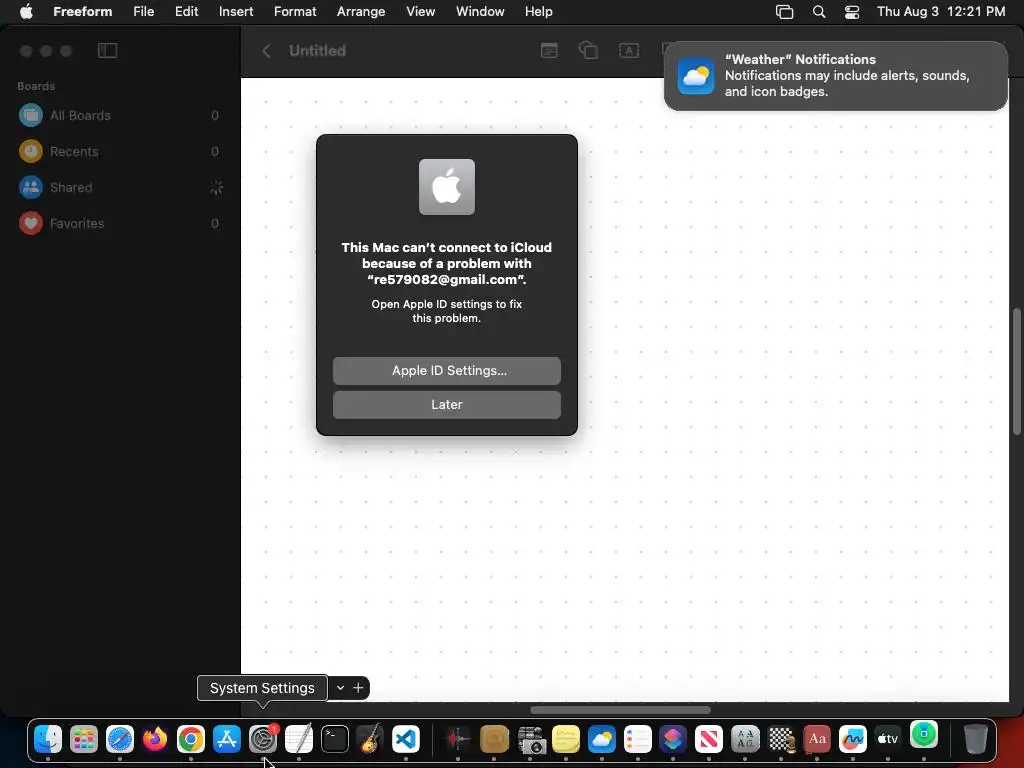Click the Untitled board title
Viewport: 1024px width, 768px height.
point(317,50)
